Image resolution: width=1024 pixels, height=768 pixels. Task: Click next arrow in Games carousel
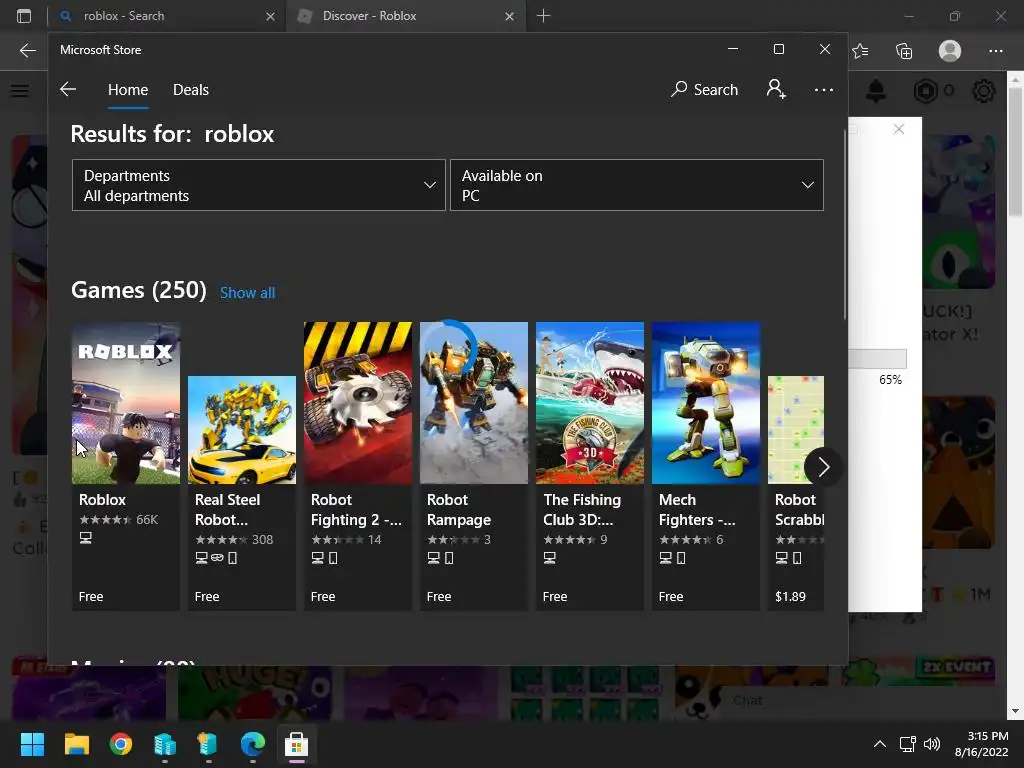click(x=823, y=467)
